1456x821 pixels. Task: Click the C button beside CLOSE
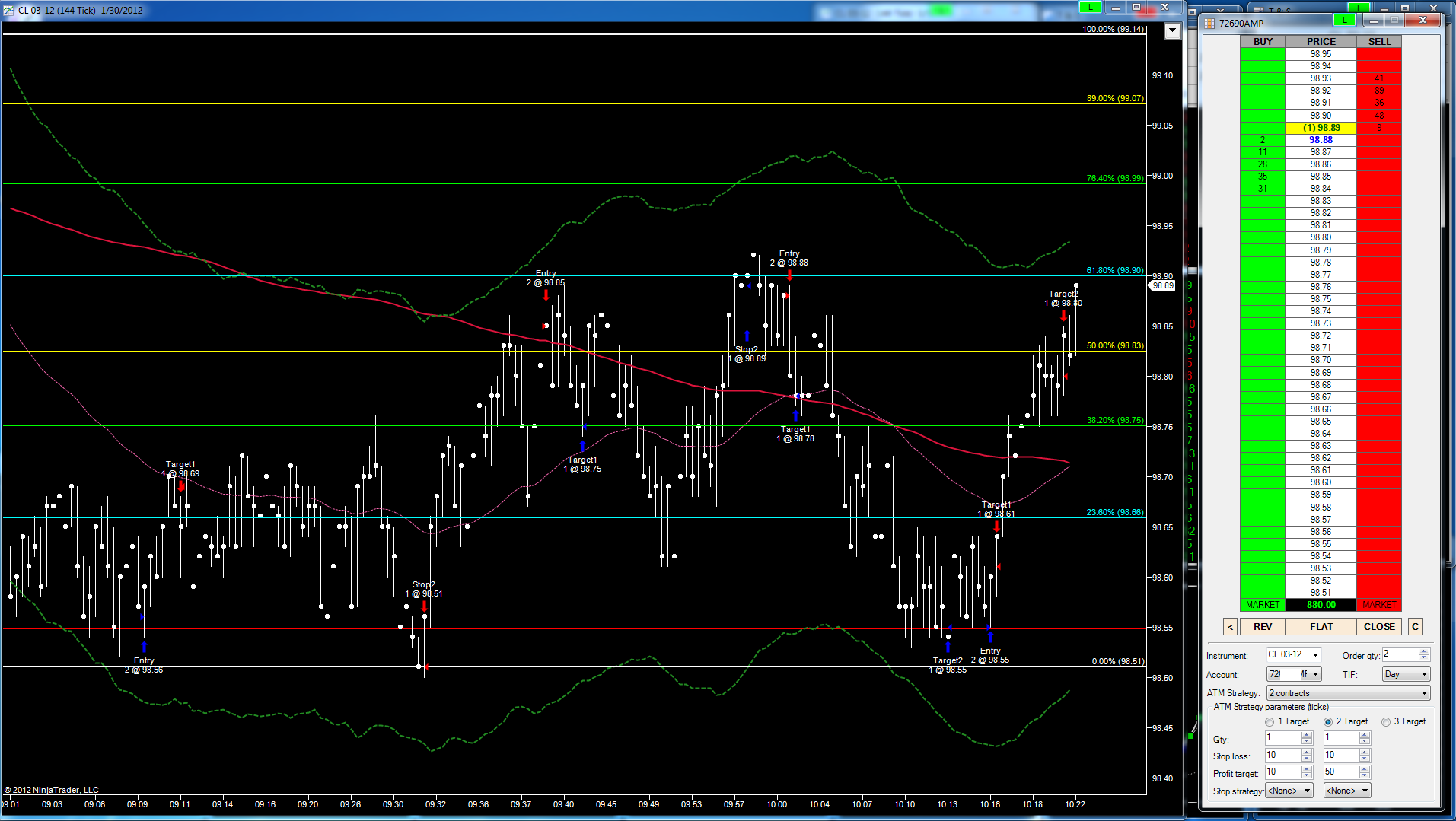pyautogui.click(x=1415, y=627)
